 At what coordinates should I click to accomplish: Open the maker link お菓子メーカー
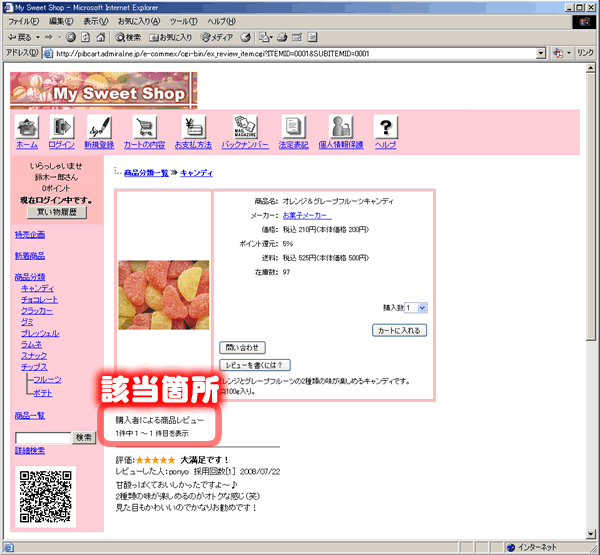pos(307,215)
